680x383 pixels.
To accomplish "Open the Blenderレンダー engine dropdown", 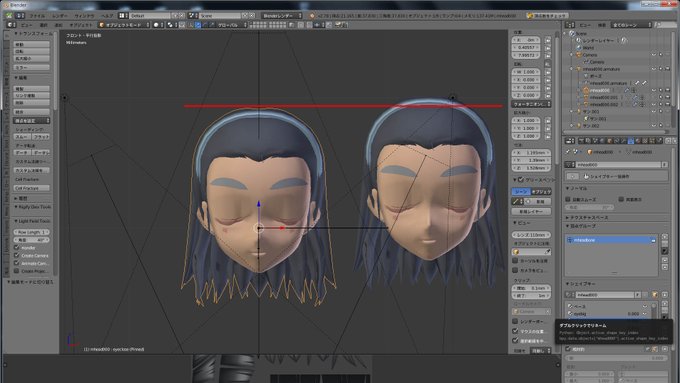I will (281, 16).
